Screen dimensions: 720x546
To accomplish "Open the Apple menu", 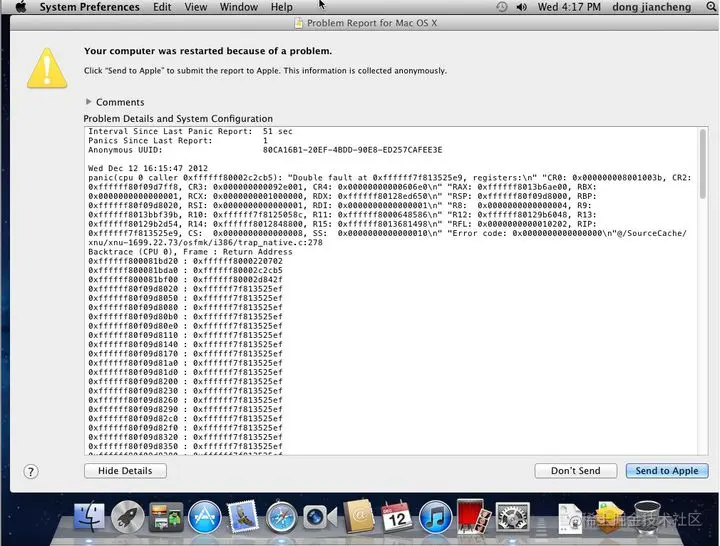I will tap(21, 7).
